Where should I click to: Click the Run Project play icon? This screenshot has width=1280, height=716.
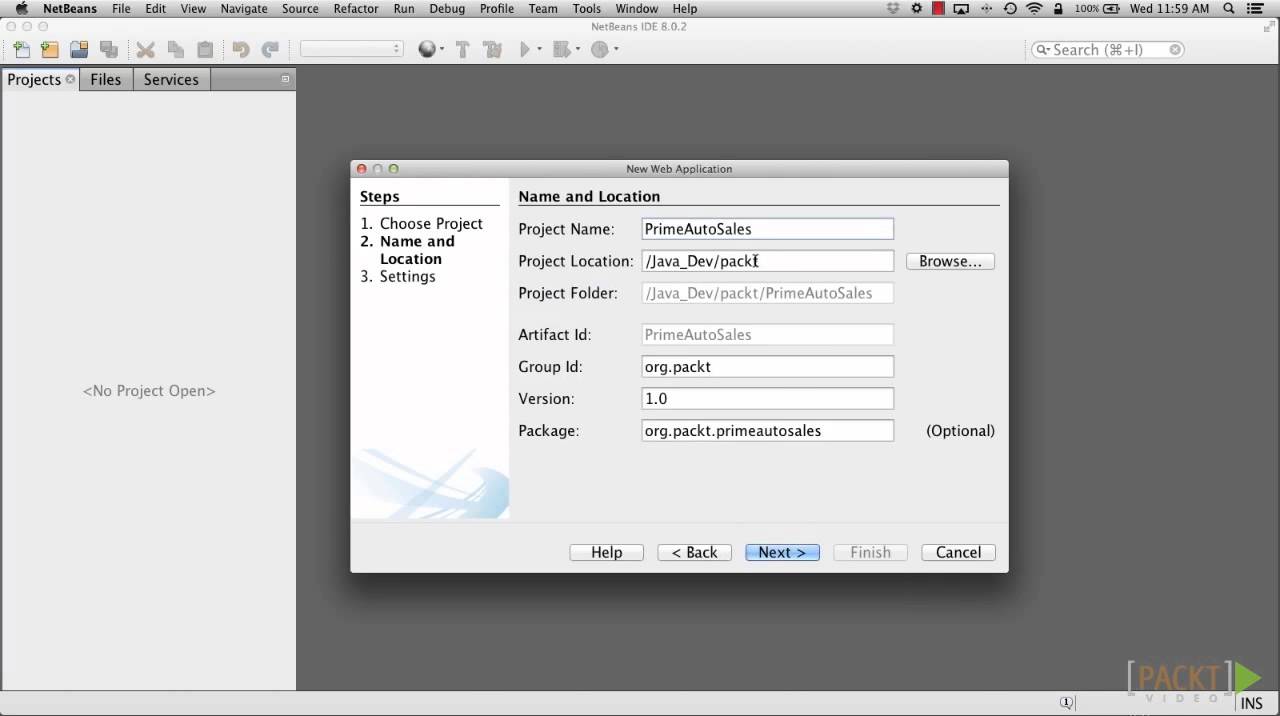pyautogui.click(x=525, y=49)
